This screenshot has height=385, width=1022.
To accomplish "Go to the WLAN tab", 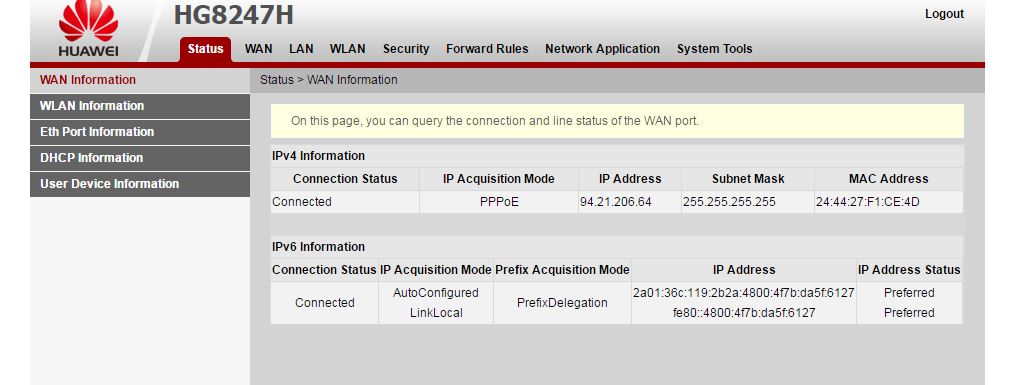I will pyautogui.click(x=347, y=49).
